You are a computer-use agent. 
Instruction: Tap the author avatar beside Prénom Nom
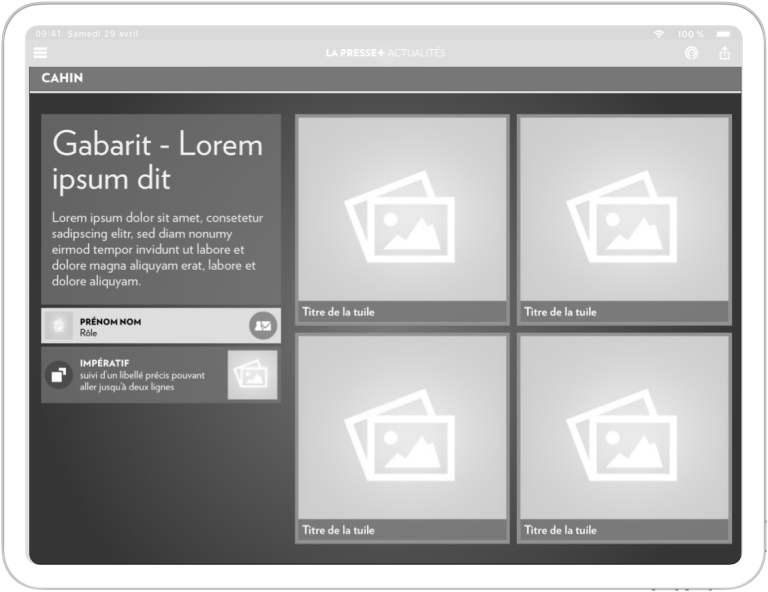tap(59, 326)
